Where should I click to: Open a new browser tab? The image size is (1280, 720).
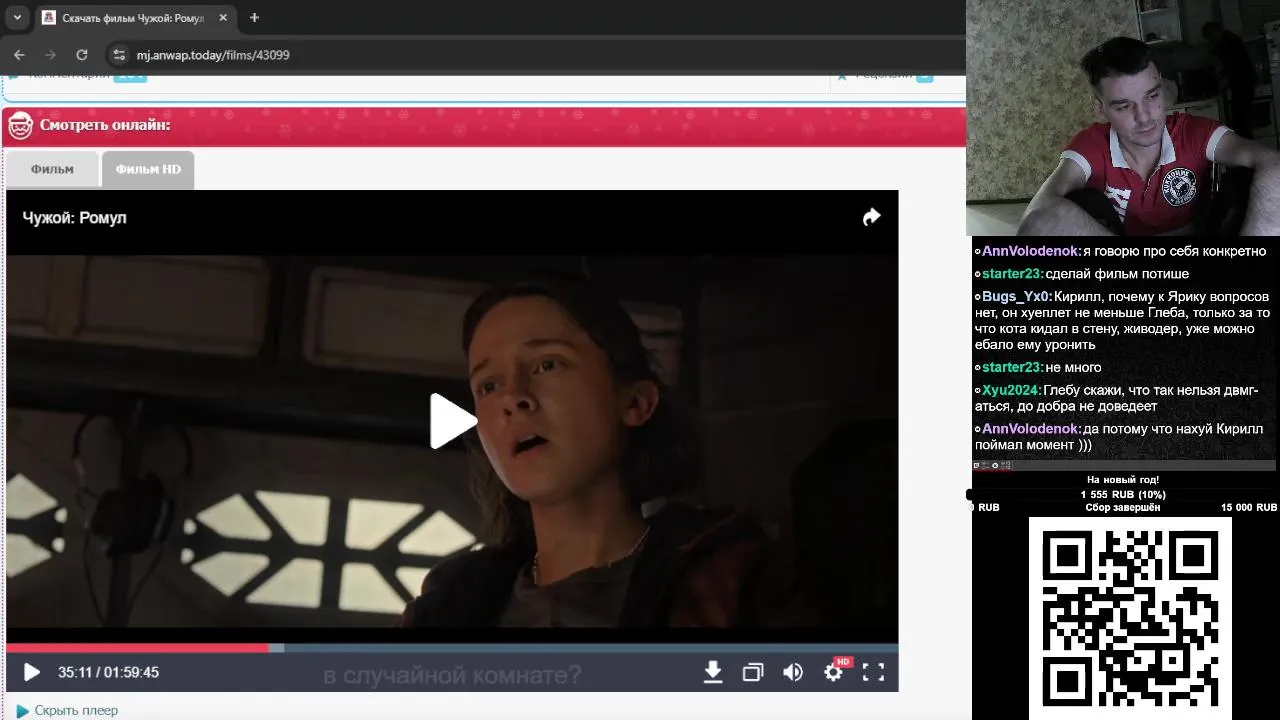tap(254, 18)
